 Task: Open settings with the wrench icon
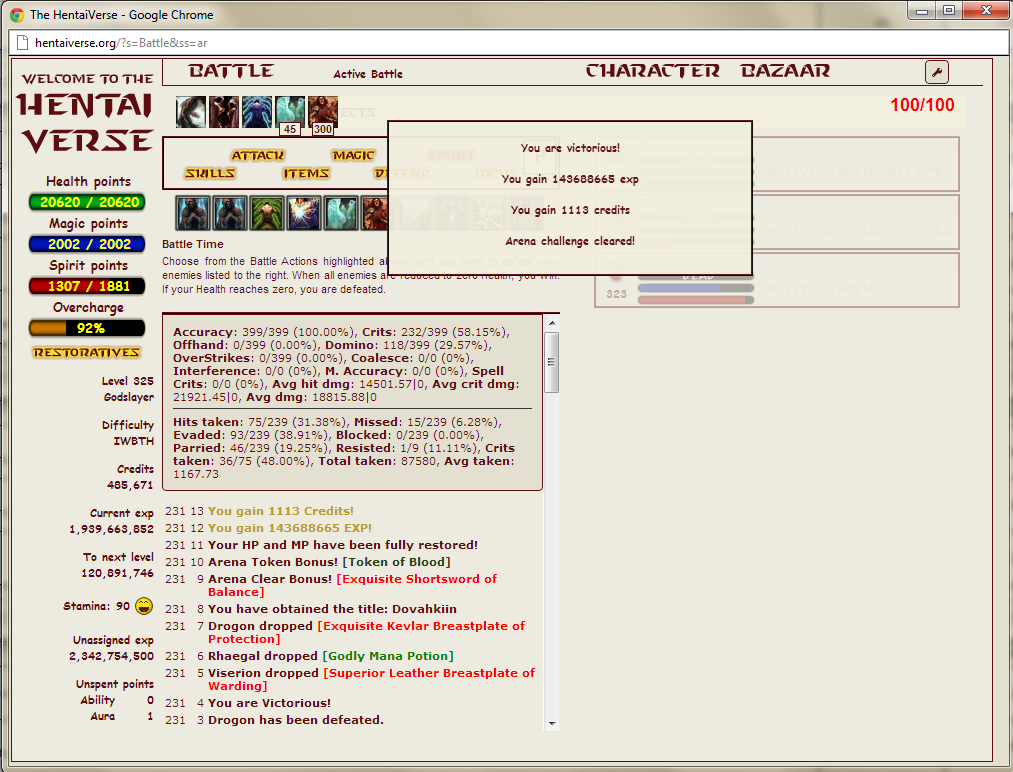point(937,72)
